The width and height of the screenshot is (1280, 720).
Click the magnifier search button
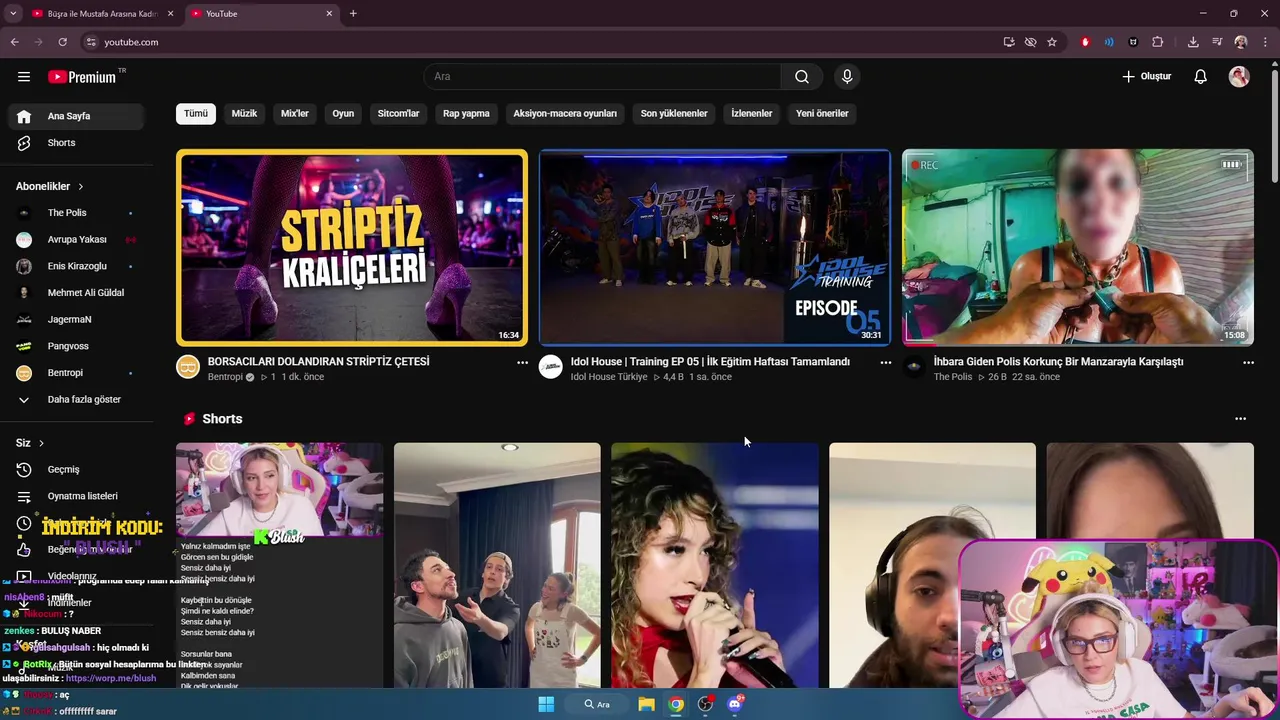pyautogui.click(x=802, y=77)
